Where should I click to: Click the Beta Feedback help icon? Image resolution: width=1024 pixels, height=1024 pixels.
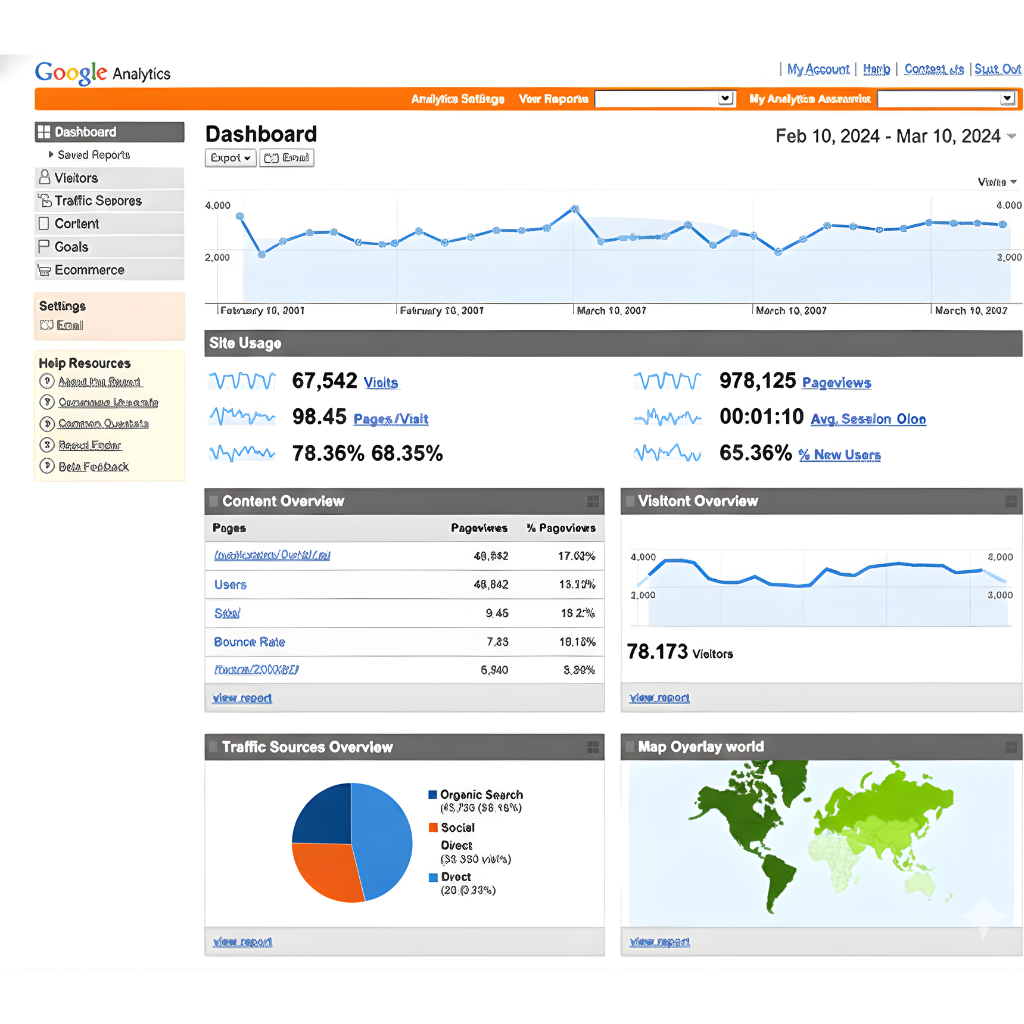coord(46,466)
